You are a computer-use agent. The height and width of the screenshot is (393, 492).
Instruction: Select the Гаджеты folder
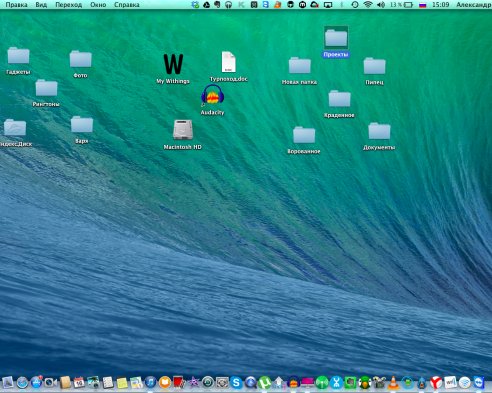click(x=18, y=60)
